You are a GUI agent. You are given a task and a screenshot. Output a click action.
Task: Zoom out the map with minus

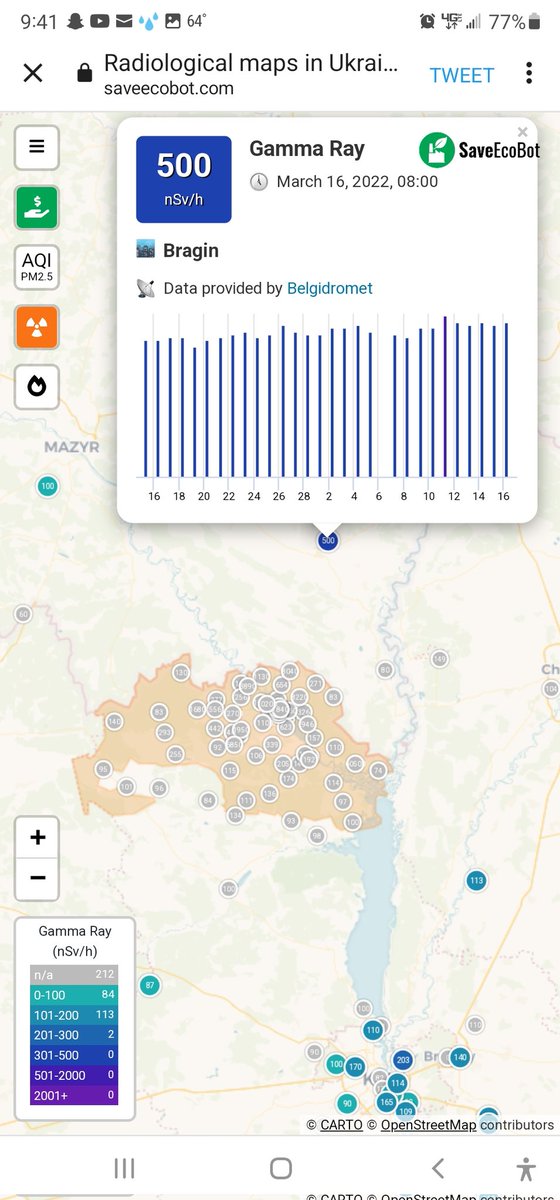click(x=38, y=878)
